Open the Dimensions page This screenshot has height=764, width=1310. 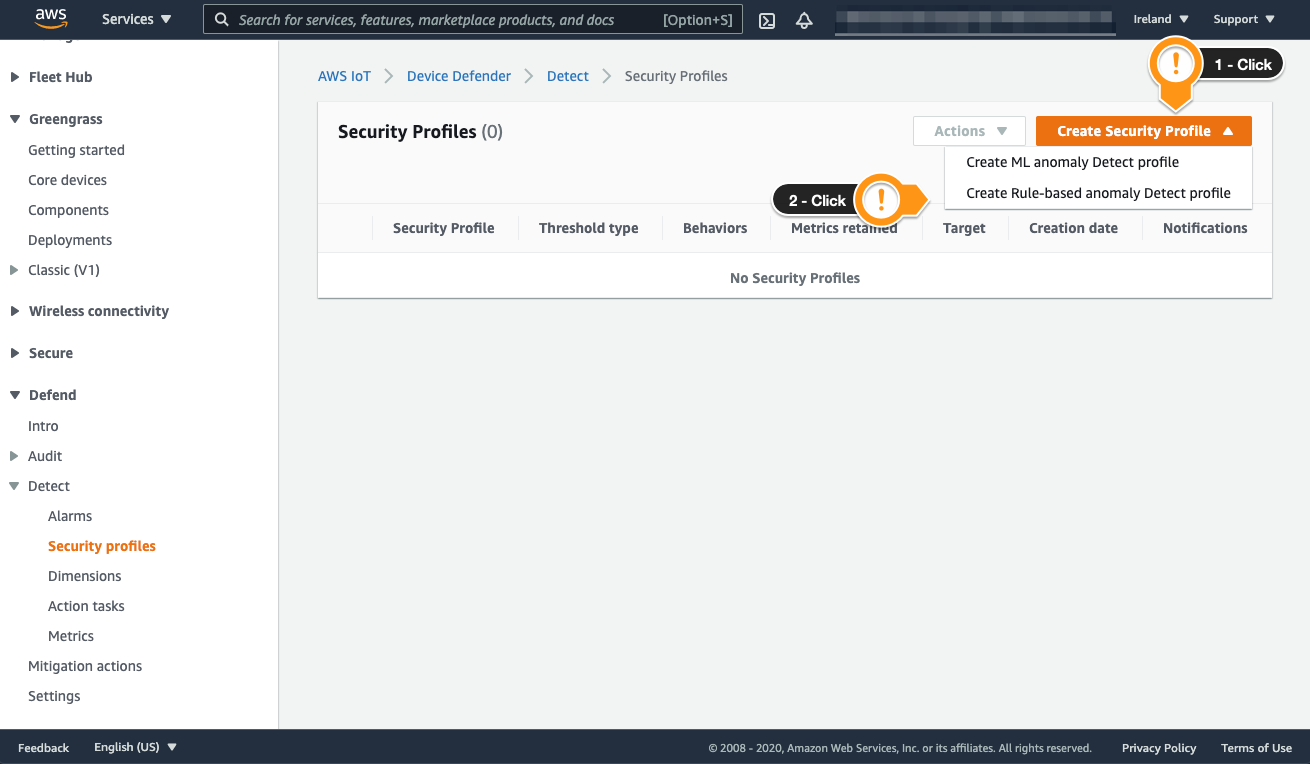pos(85,576)
